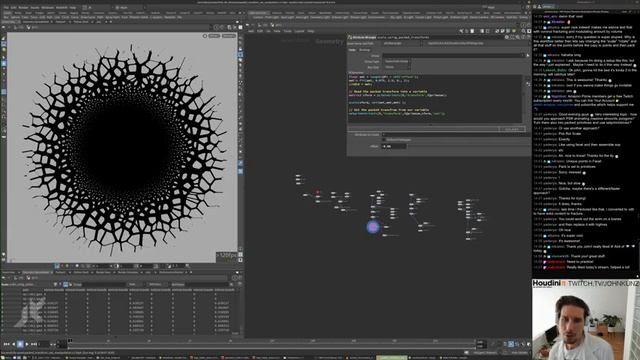Image resolution: width=640 pixels, height=360 pixels.
Task: Click the offset value field
Action: point(394,147)
